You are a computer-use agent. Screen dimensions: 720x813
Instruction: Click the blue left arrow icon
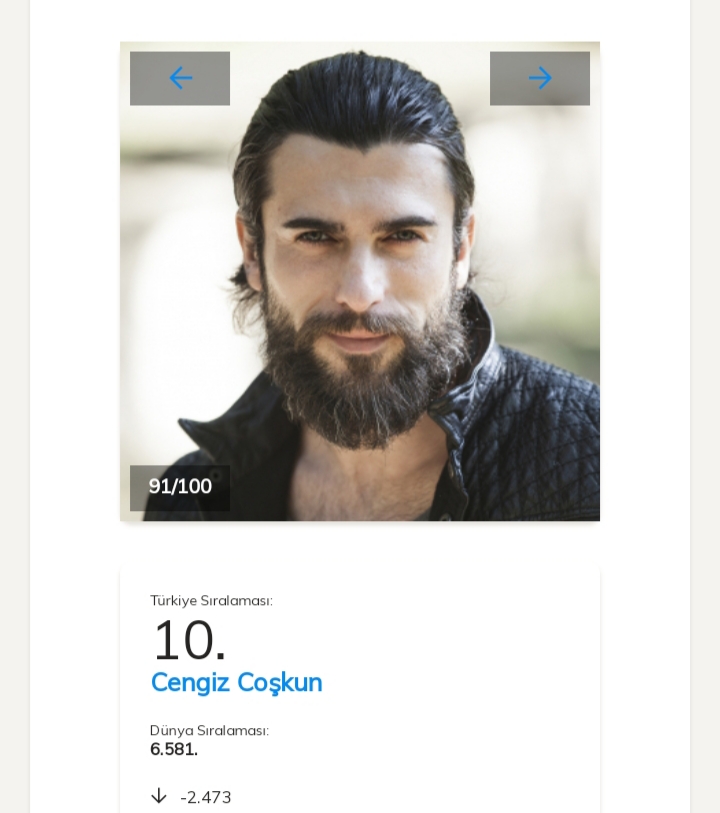click(x=180, y=78)
